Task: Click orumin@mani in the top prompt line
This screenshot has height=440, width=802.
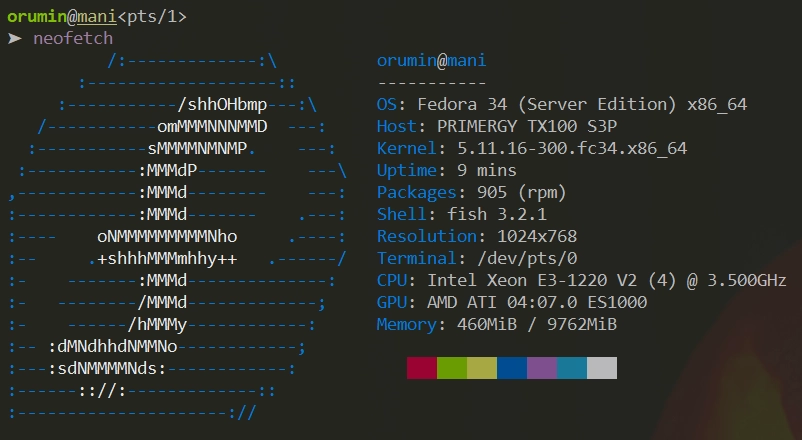Action: pos(62,16)
